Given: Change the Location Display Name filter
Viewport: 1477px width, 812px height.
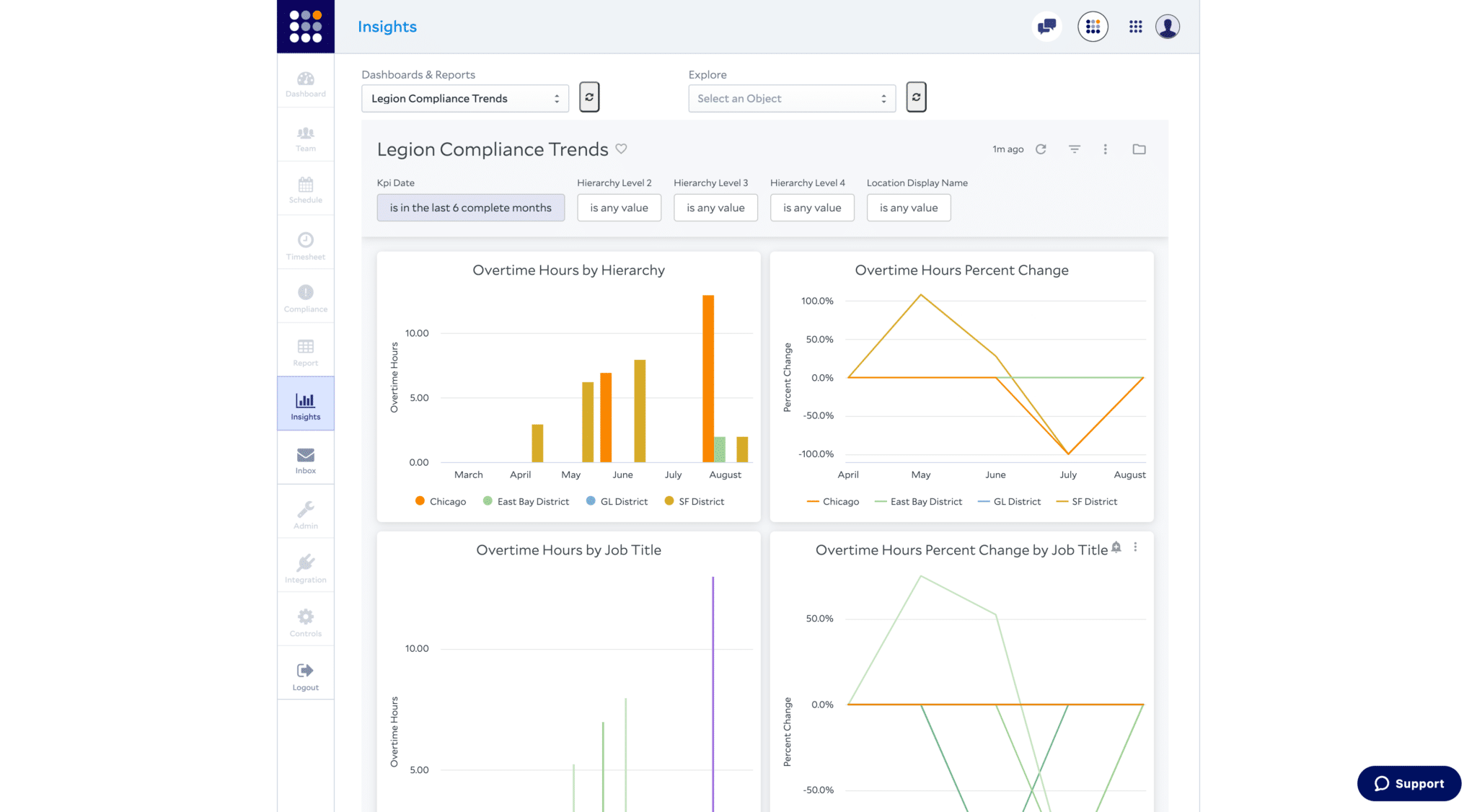Looking at the screenshot, I should point(909,208).
